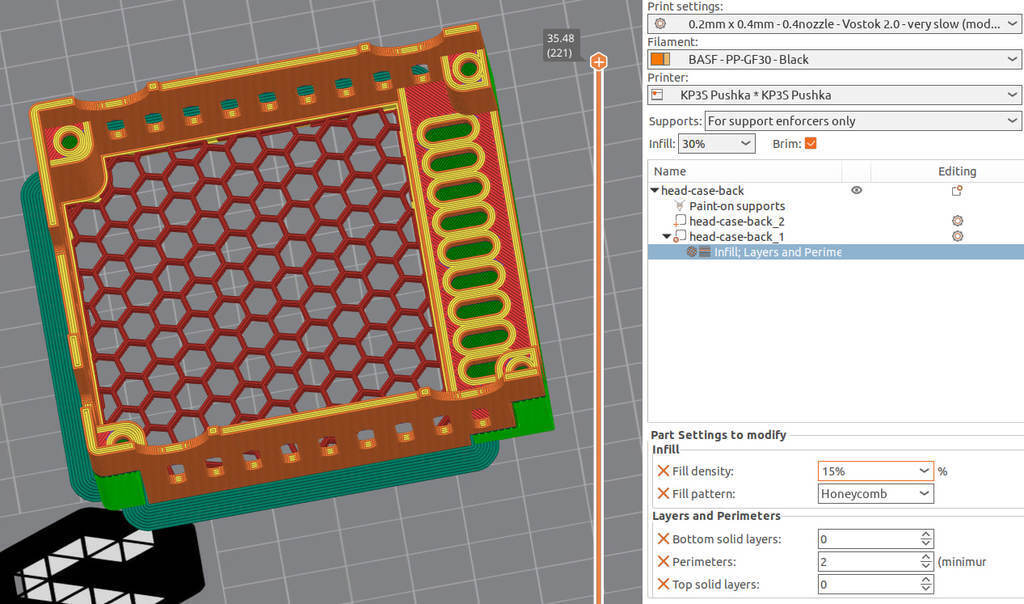Click the X icon next to Perimeters
Image resolution: width=1024 pixels, height=604 pixels.
point(663,562)
